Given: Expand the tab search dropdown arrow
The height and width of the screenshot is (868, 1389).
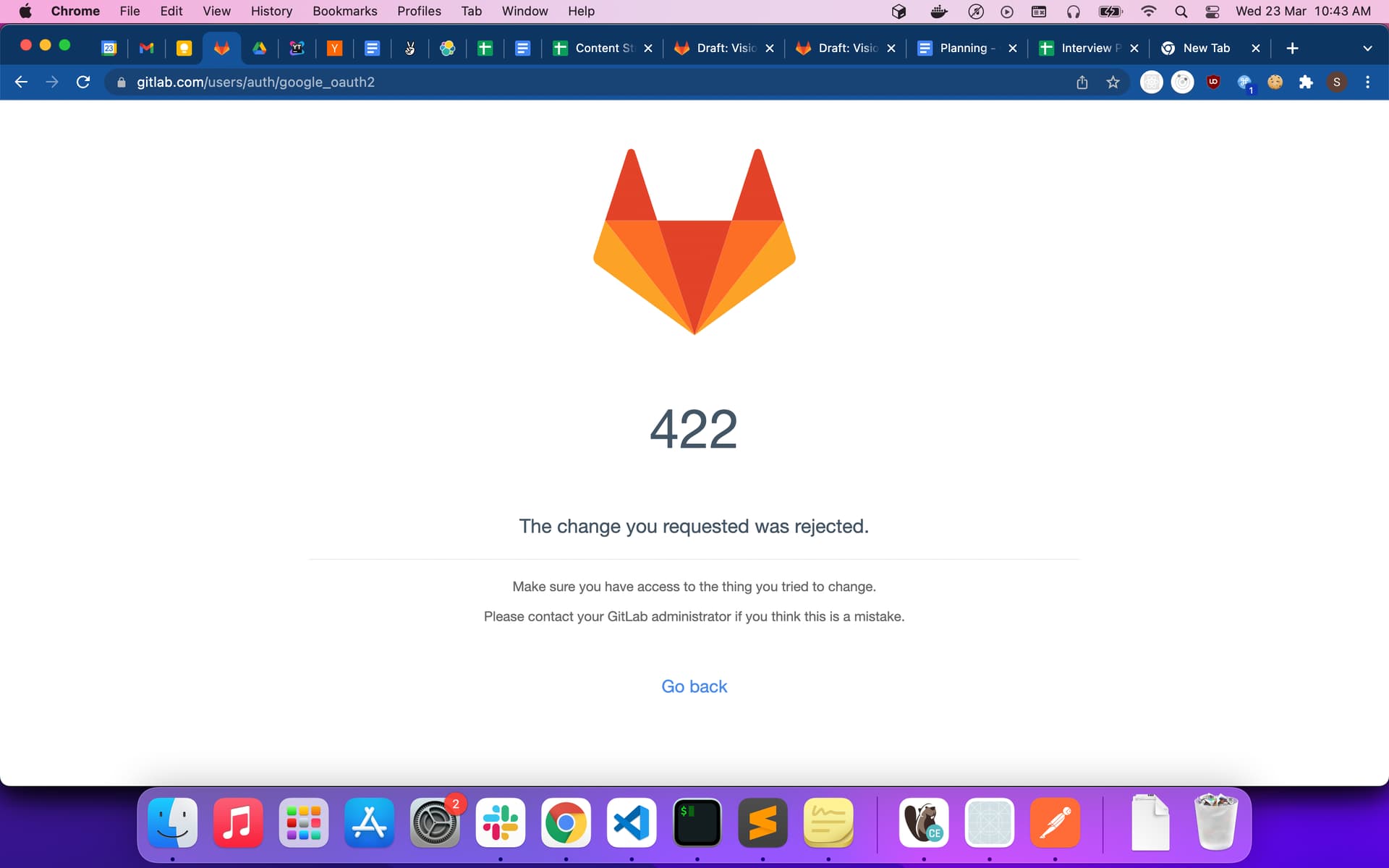Looking at the screenshot, I should 1367,48.
